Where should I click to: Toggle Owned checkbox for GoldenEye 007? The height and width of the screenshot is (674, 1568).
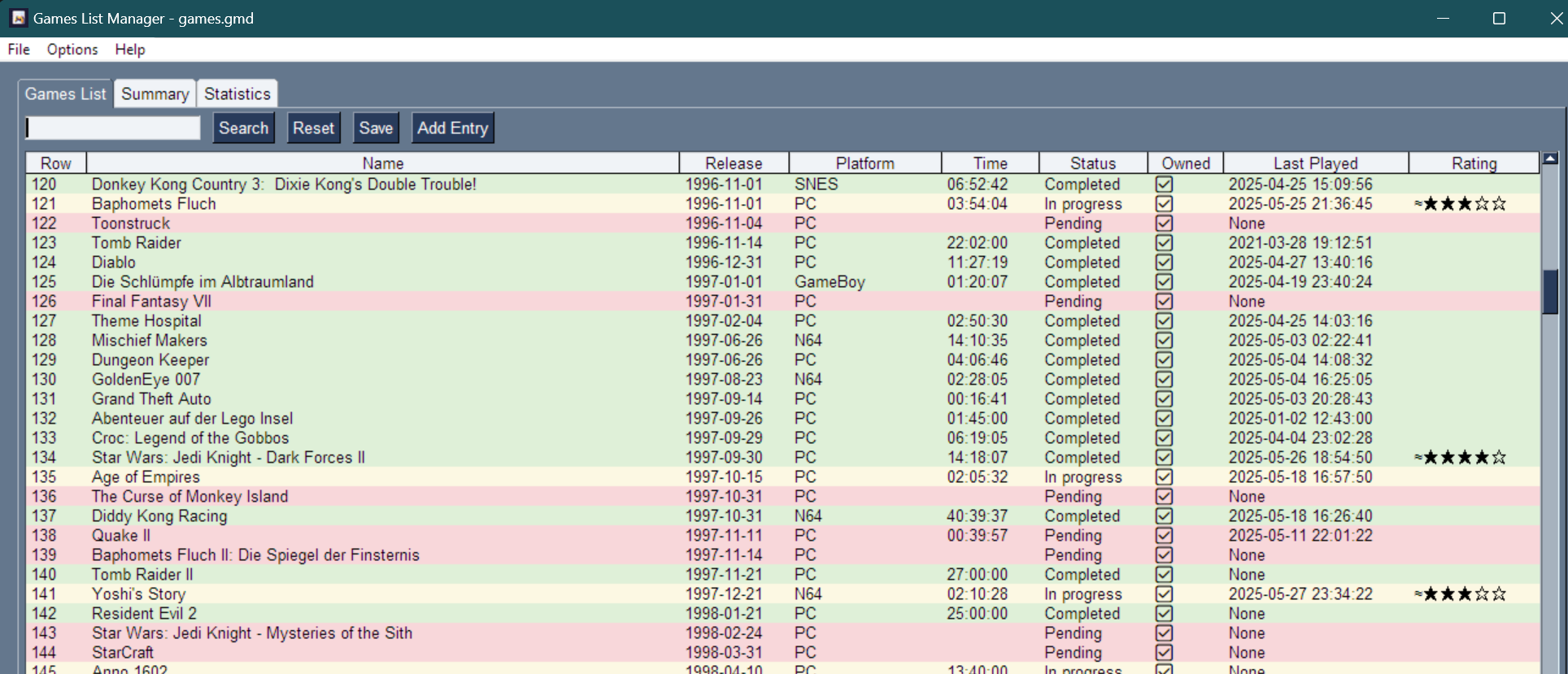[1164, 380]
